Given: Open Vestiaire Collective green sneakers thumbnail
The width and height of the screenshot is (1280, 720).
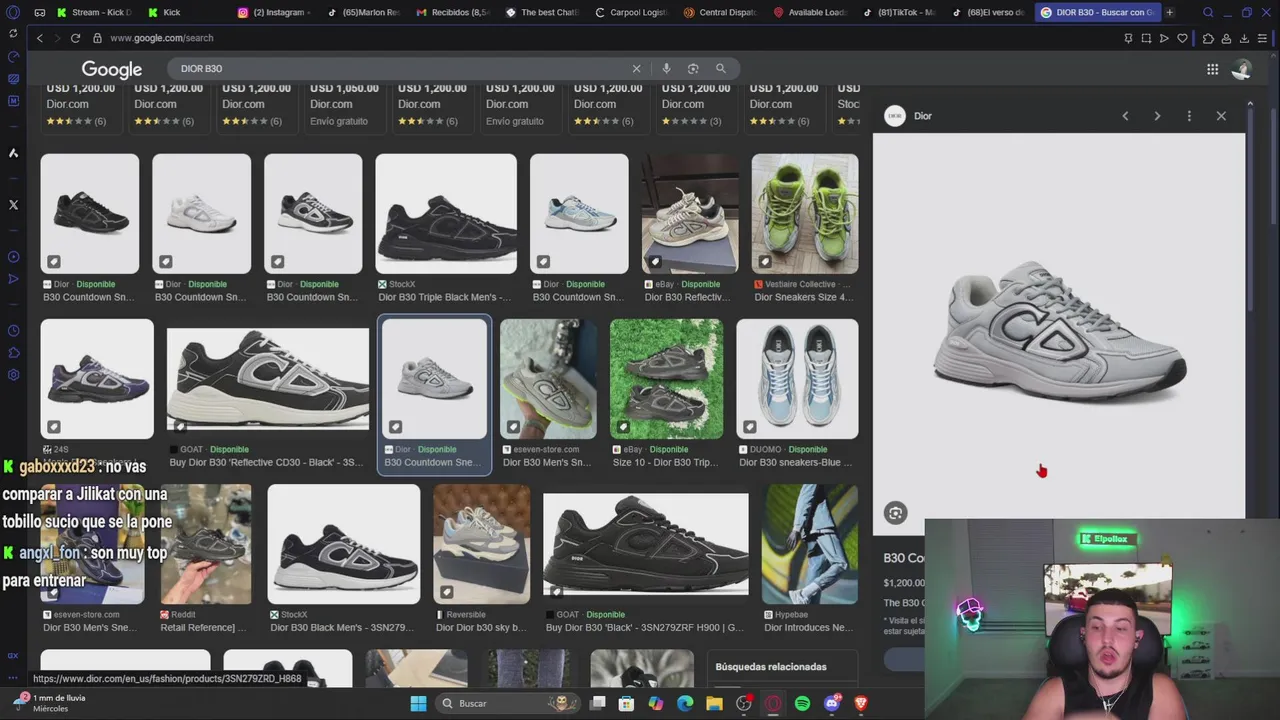Looking at the screenshot, I should coord(805,213).
